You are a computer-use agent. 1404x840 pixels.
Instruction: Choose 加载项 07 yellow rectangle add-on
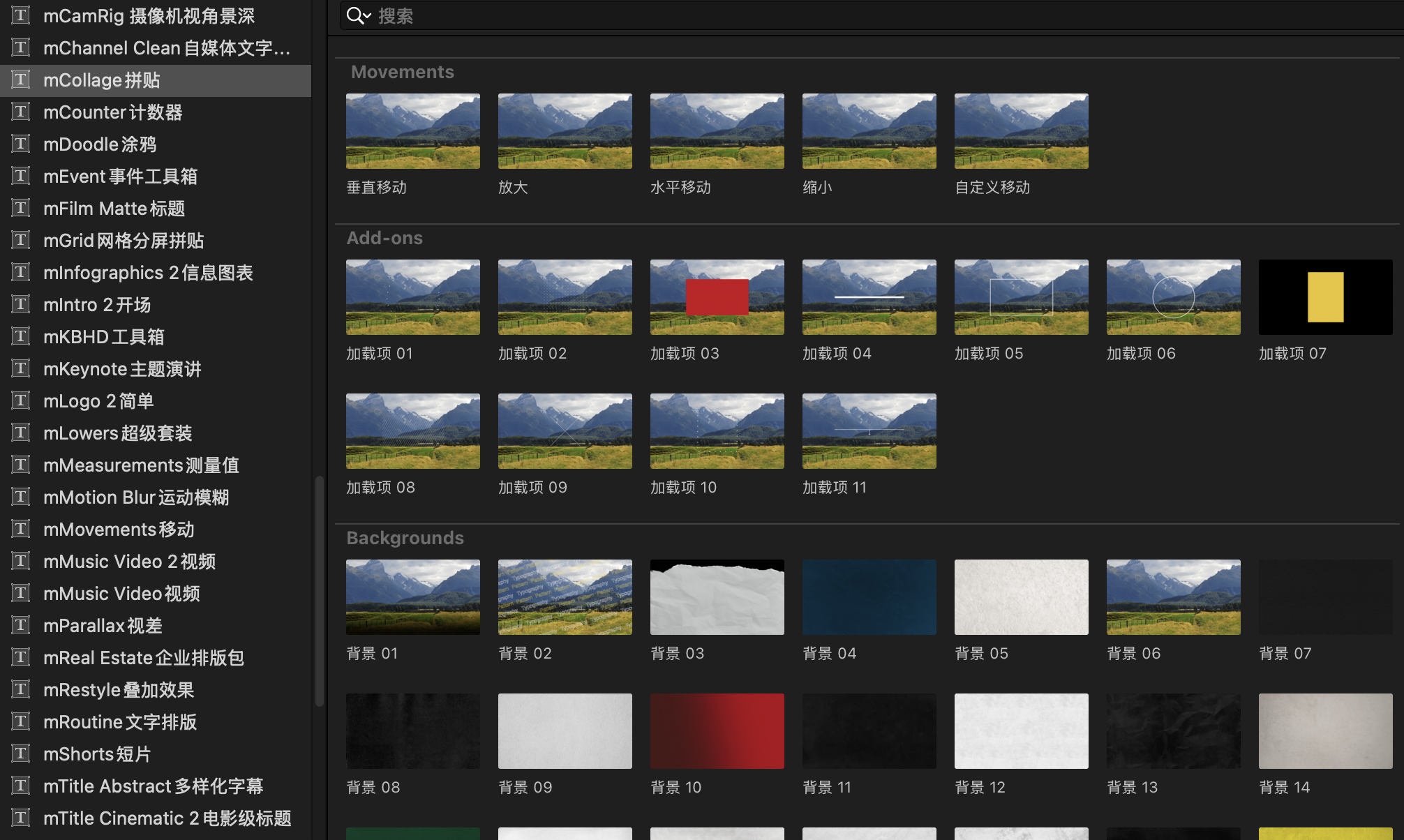1326,297
